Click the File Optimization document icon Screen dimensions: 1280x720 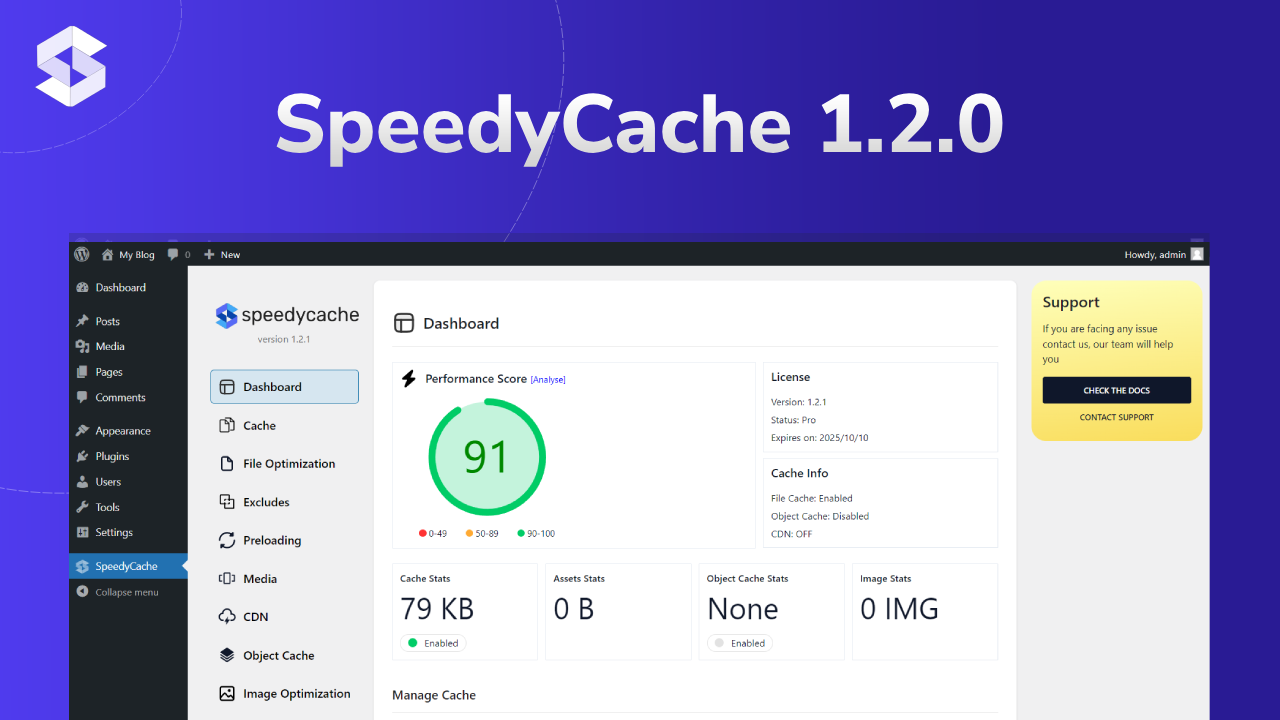click(x=227, y=464)
